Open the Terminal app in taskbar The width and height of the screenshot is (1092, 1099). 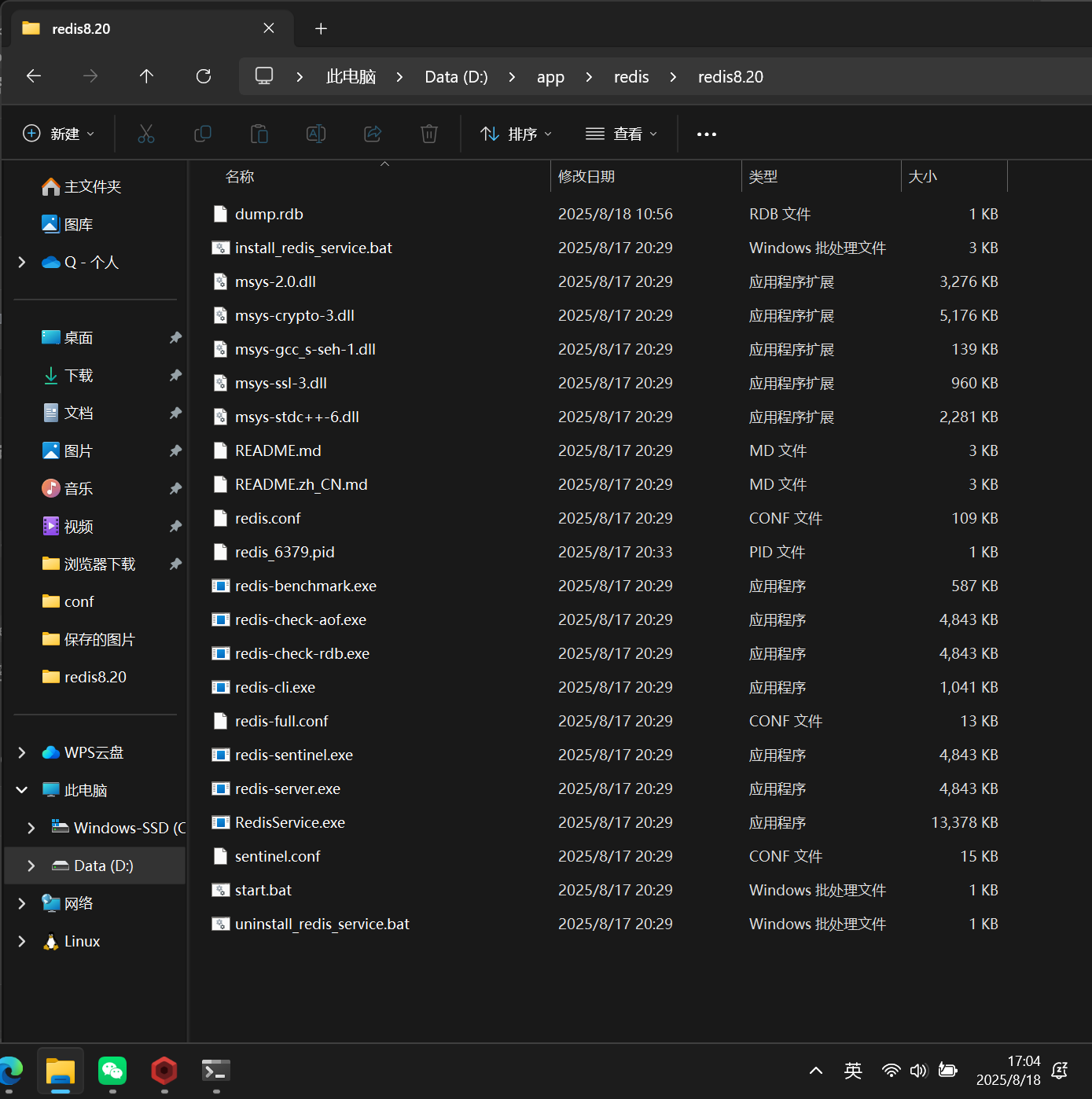point(216,1071)
